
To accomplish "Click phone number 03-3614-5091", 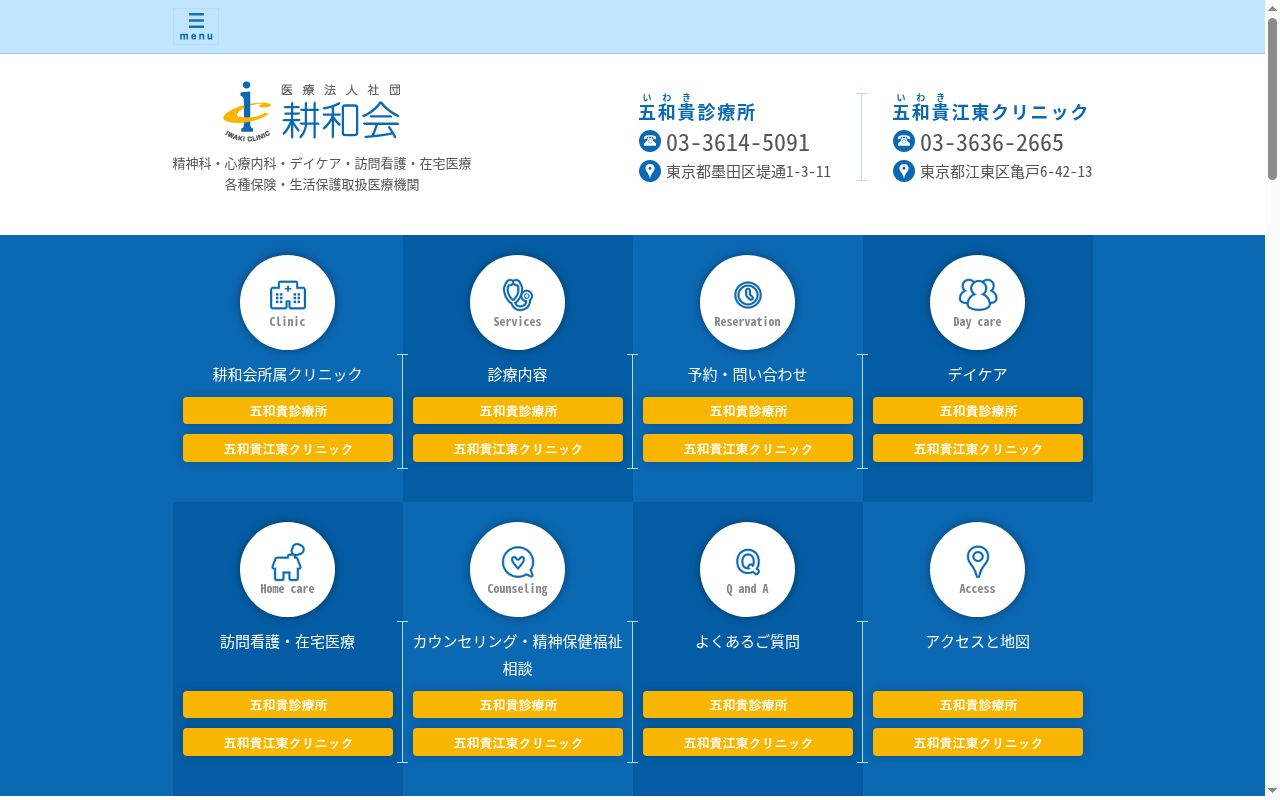I will tap(738, 142).
